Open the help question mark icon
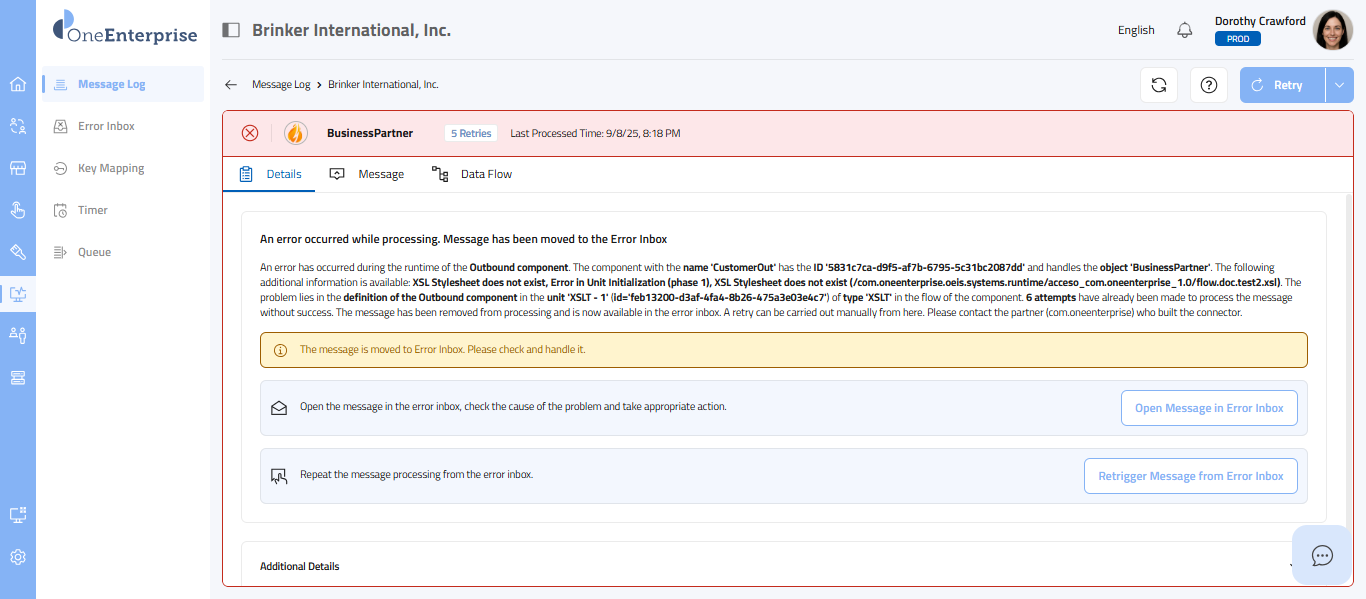1366x599 pixels. 1209,85
